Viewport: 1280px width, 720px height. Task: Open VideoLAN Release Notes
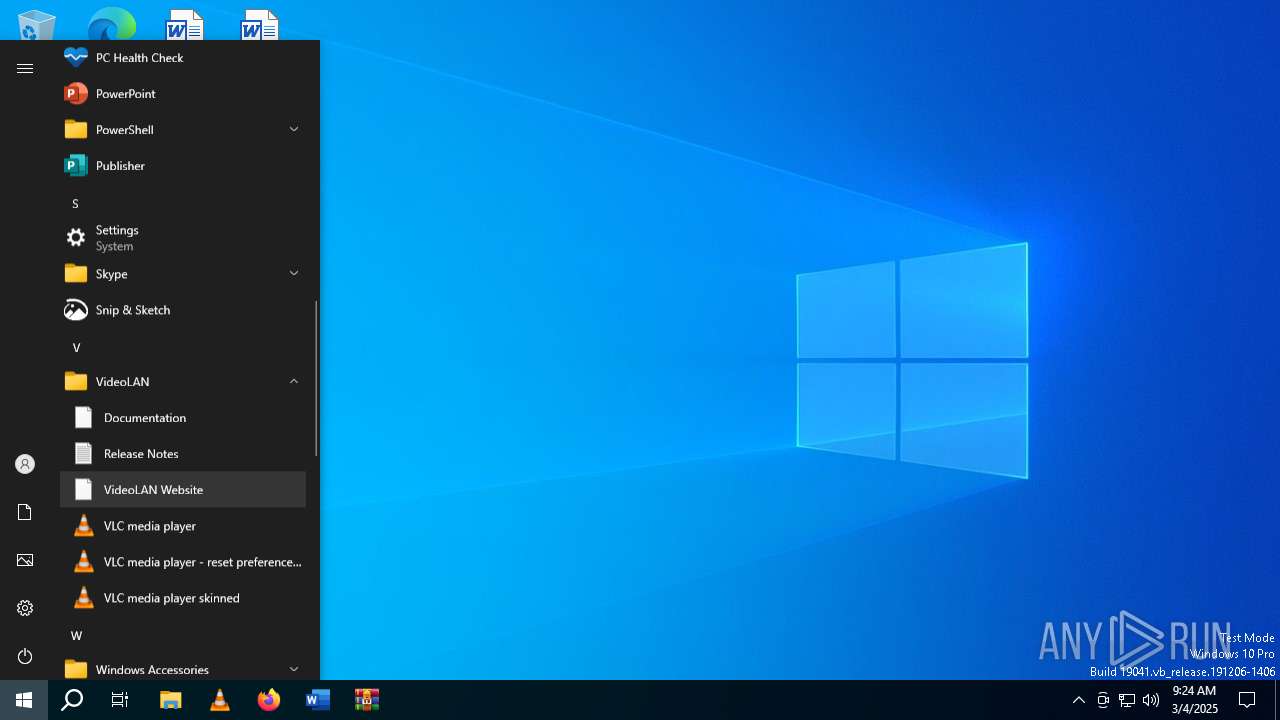(183, 454)
